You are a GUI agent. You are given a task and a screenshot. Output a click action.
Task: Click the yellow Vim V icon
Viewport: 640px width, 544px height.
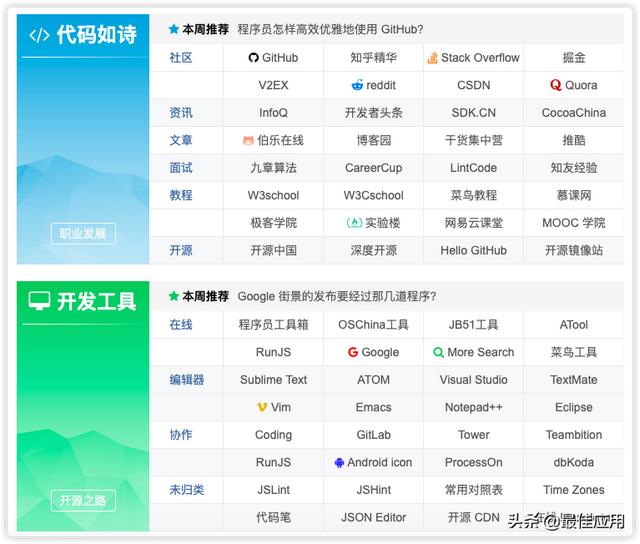(x=262, y=407)
